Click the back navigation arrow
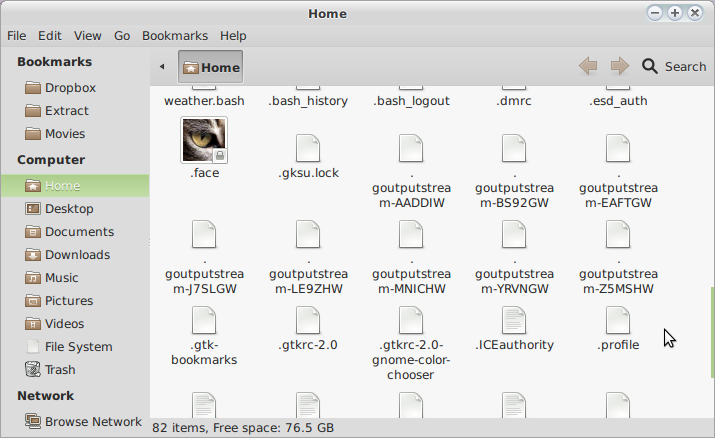Viewport: 715px width, 438px height. click(x=588, y=66)
